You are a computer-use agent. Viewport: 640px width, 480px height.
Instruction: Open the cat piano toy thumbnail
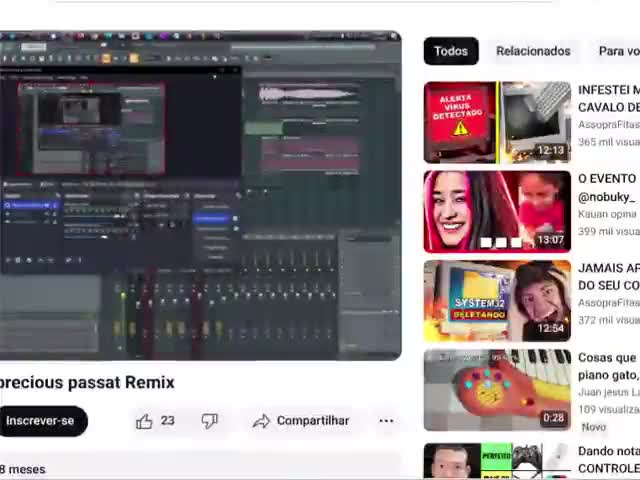[x=497, y=390]
